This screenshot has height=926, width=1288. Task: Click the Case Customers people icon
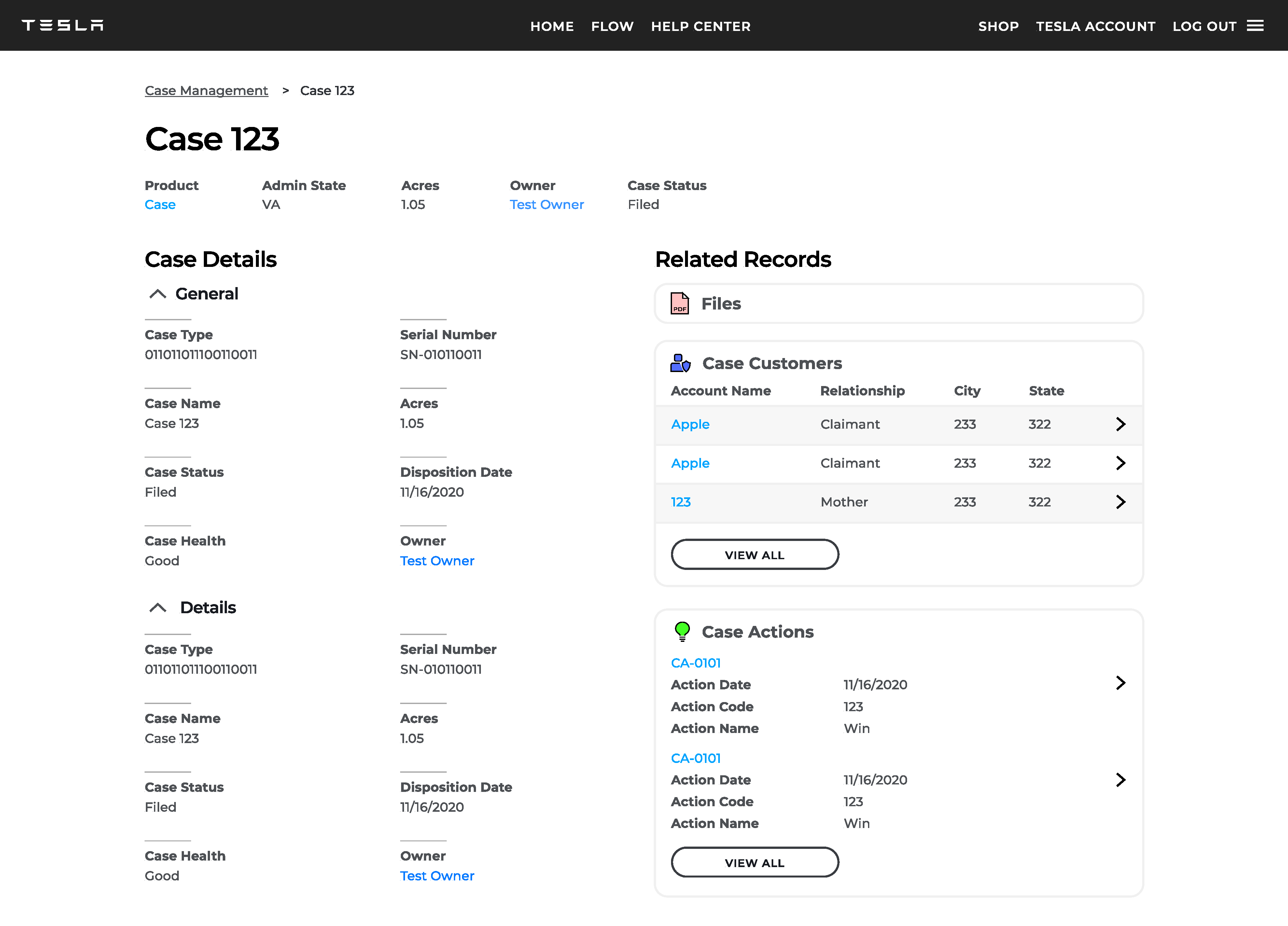pos(680,363)
